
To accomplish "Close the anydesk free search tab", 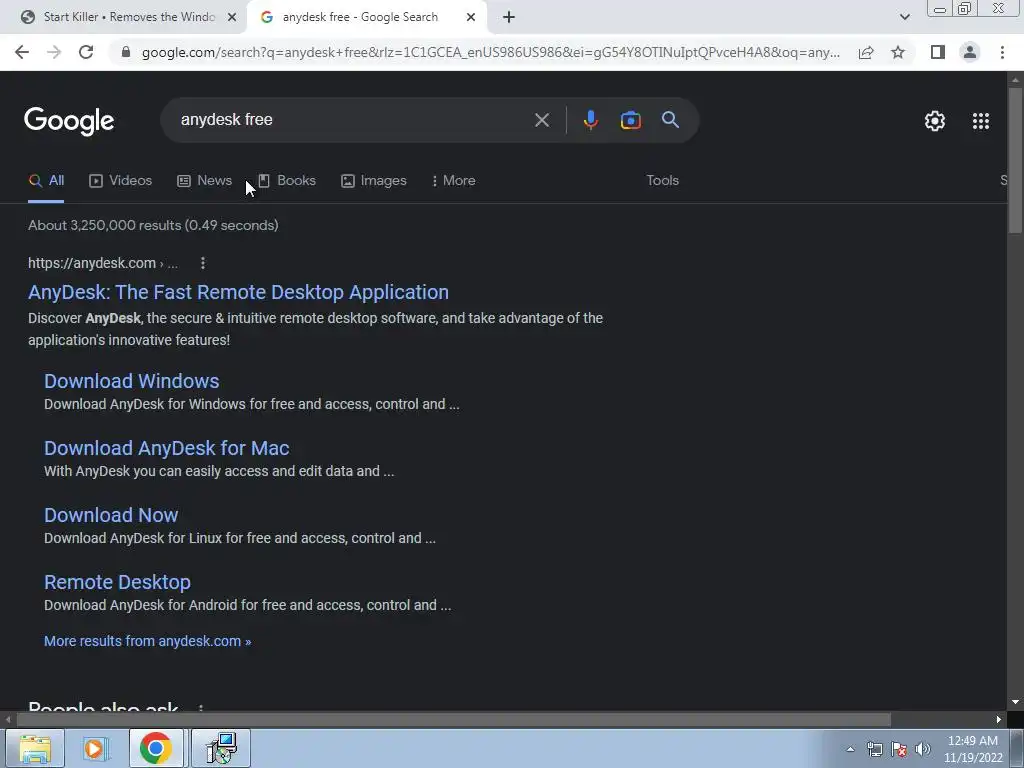I will pos(471,17).
